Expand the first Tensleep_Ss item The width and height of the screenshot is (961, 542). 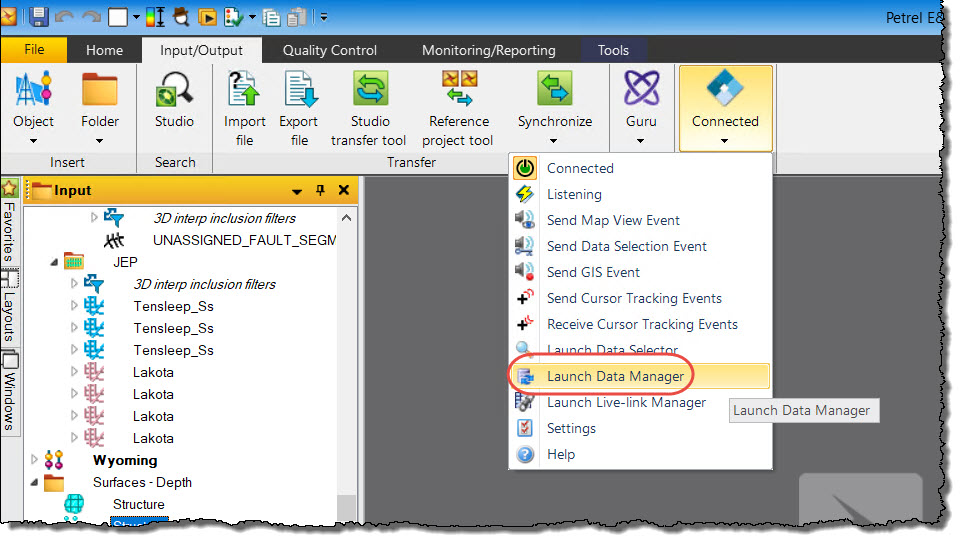74,305
